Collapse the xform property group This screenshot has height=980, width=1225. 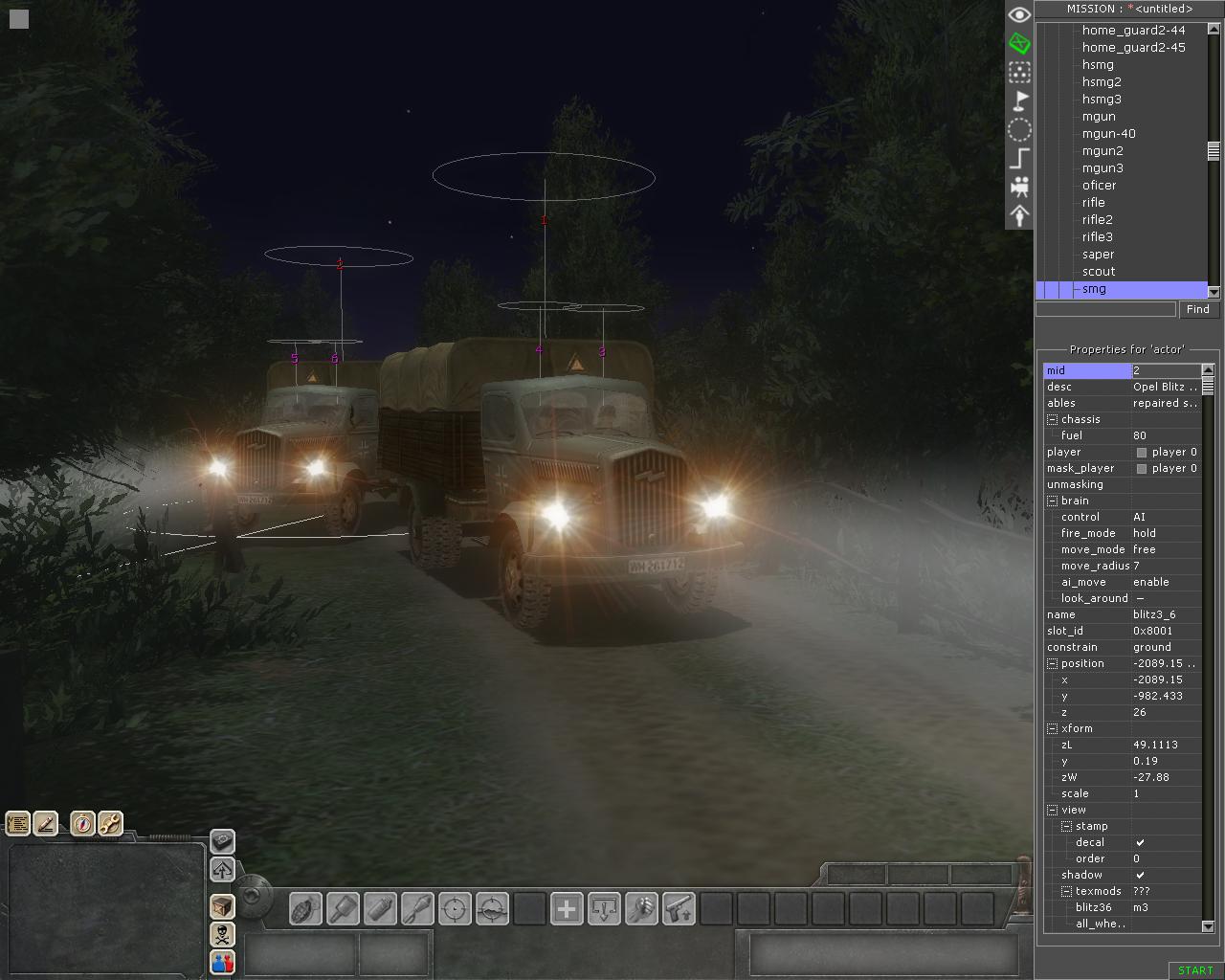[x=1052, y=729]
